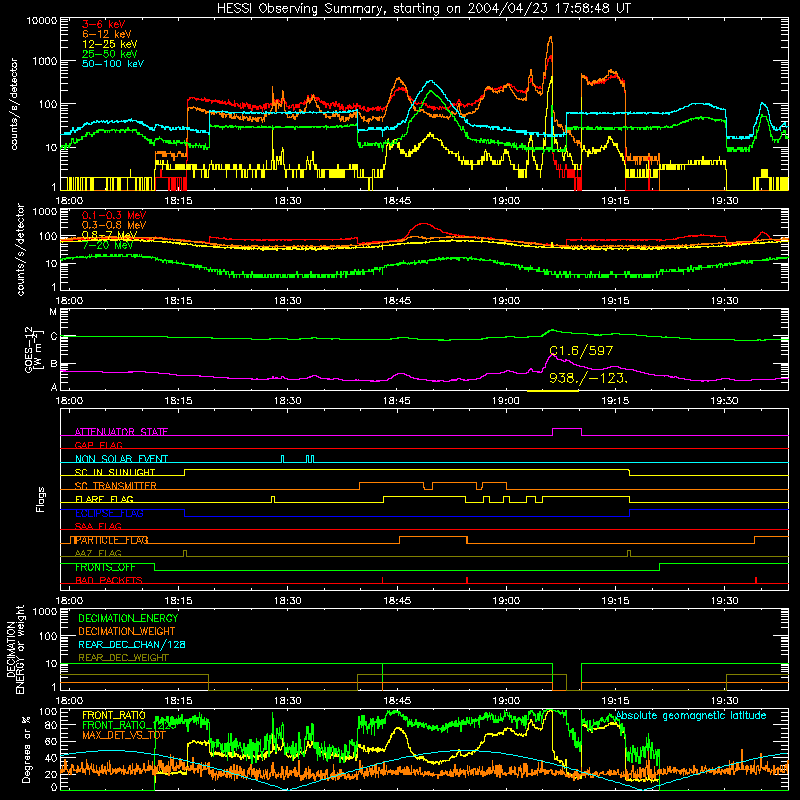Image resolution: width=800 pixels, height=800 pixels.
Task: Click the yellow FRONT_RATIO legend label
Action: click(114, 715)
